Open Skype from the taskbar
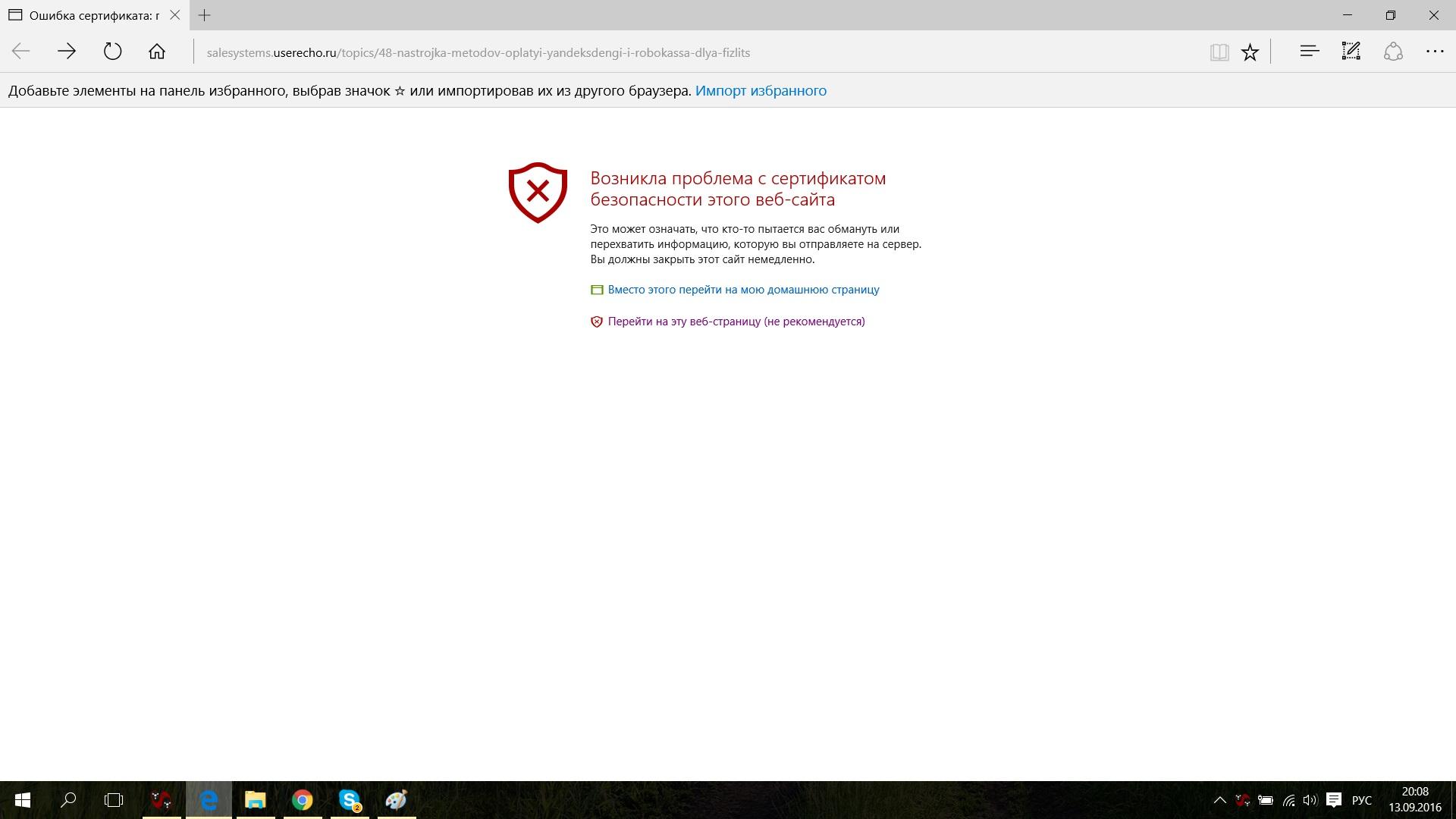Viewport: 1456px width, 819px height. [x=349, y=800]
